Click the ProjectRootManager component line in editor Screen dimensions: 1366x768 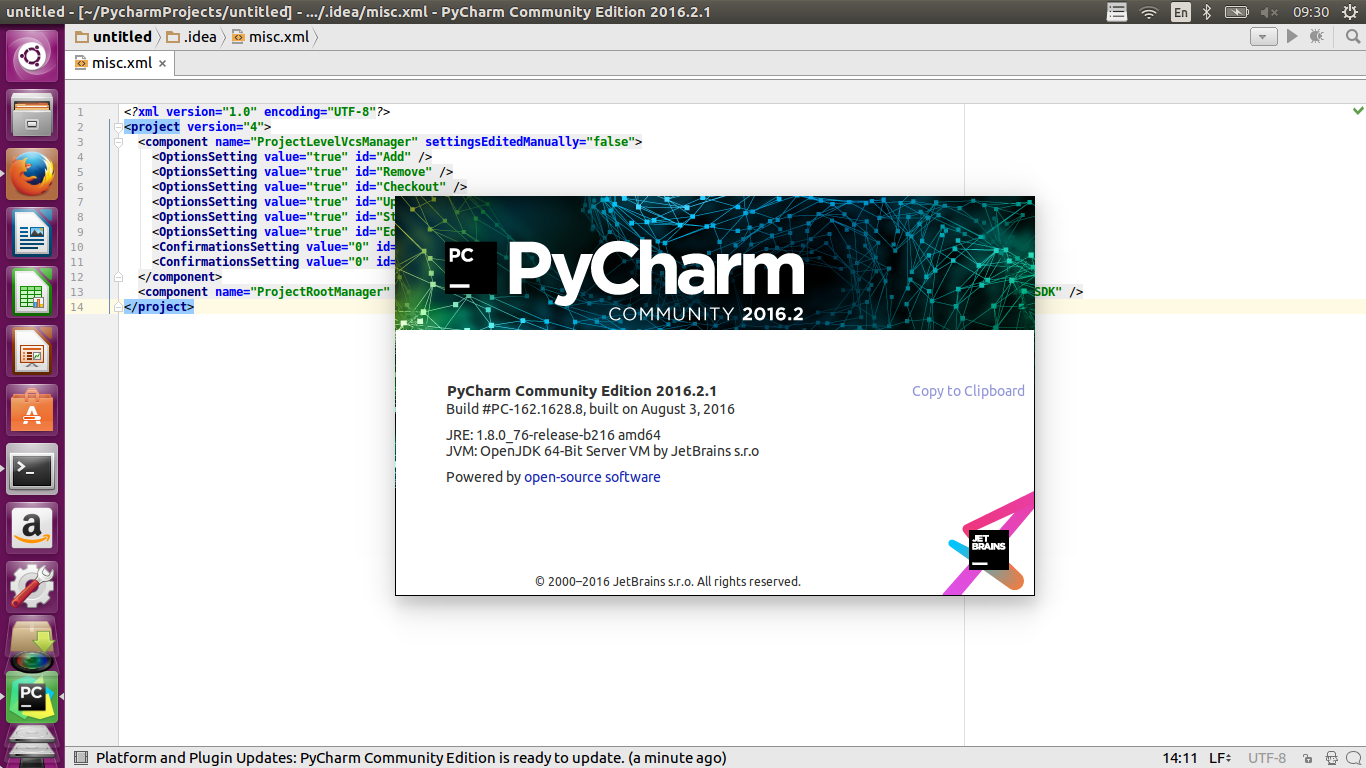click(x=611, y=292)
